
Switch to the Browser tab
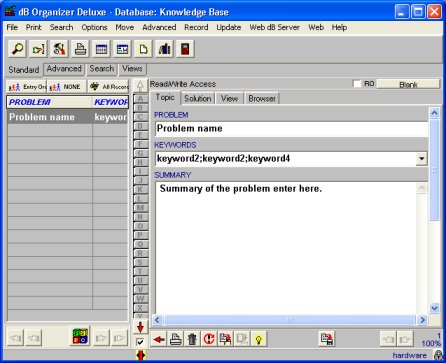tap(262, 99)
